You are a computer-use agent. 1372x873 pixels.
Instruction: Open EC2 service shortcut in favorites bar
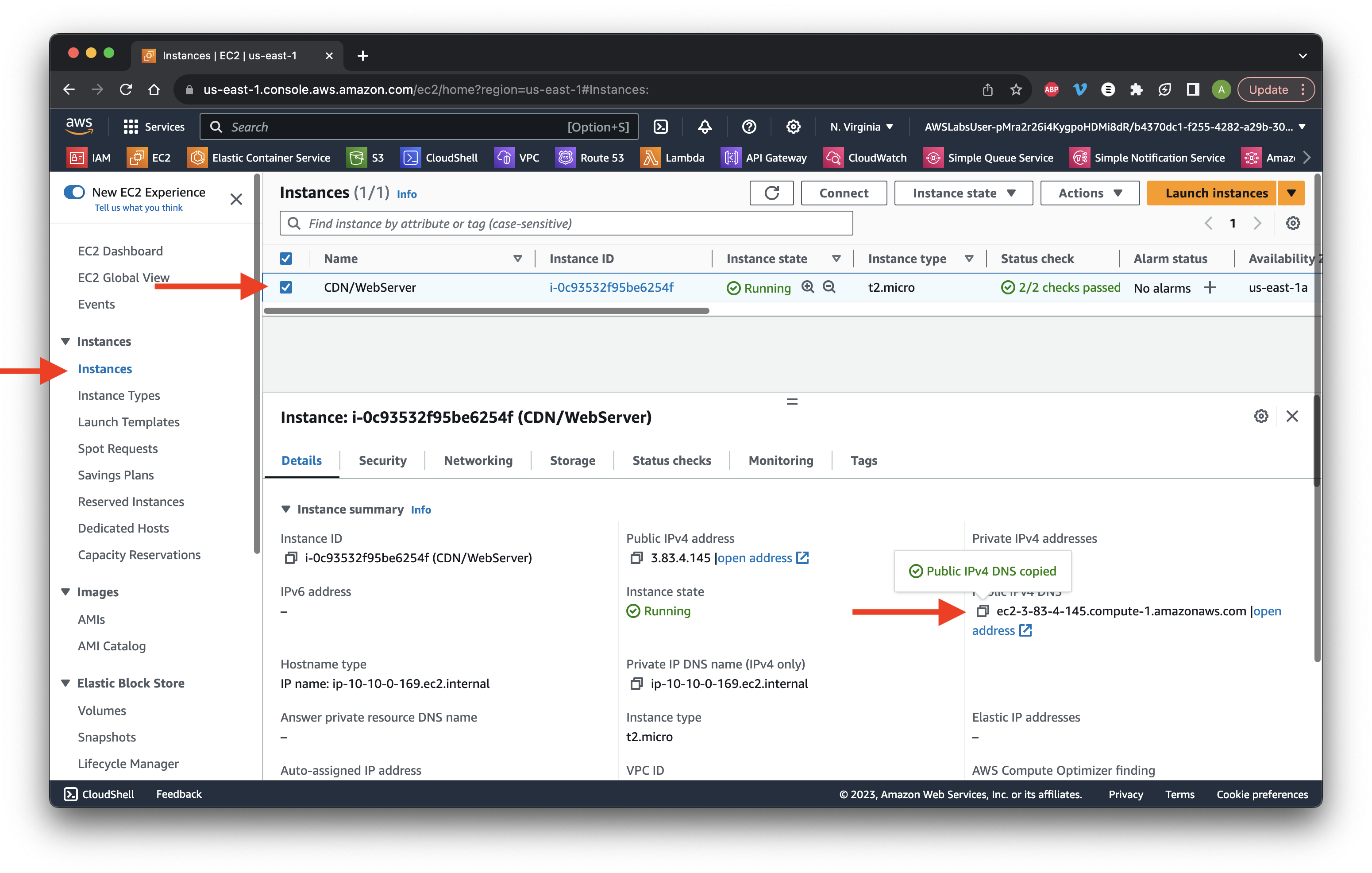tap(149, 158)
